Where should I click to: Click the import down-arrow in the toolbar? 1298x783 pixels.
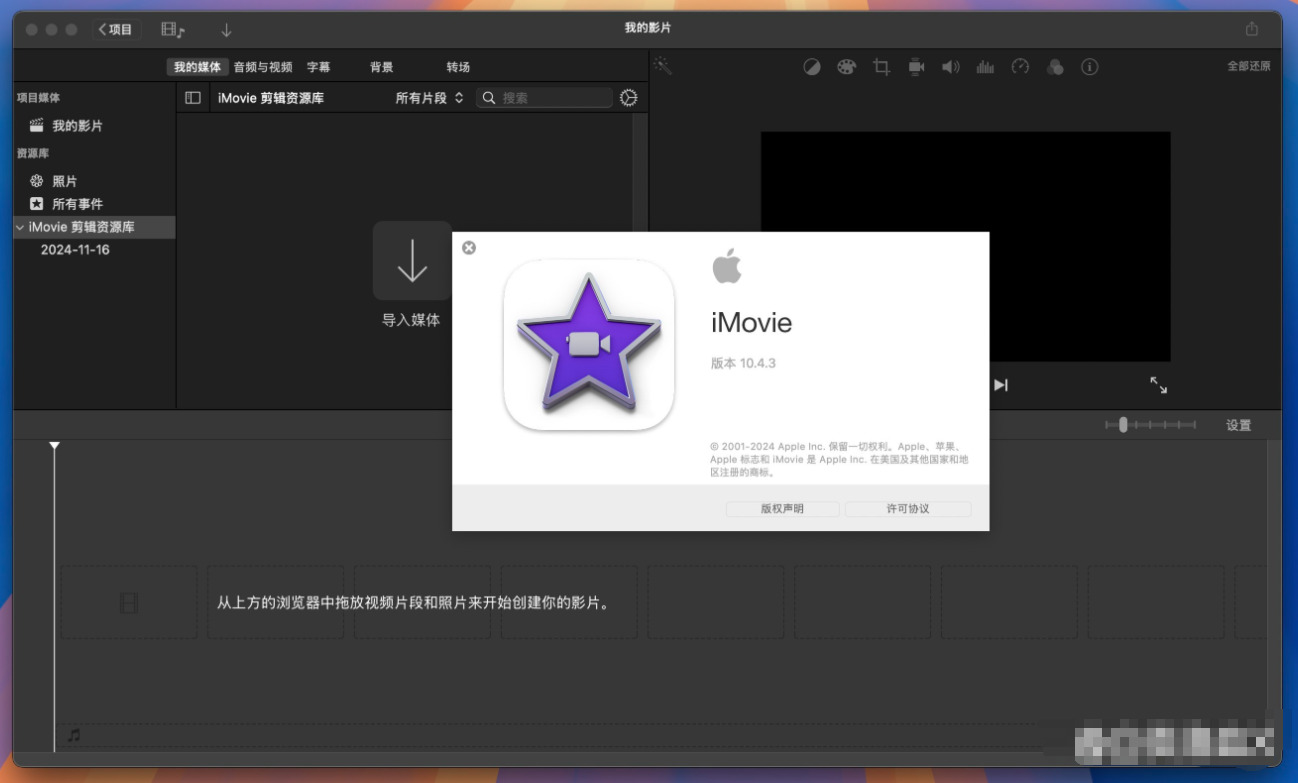pos(226,30)
